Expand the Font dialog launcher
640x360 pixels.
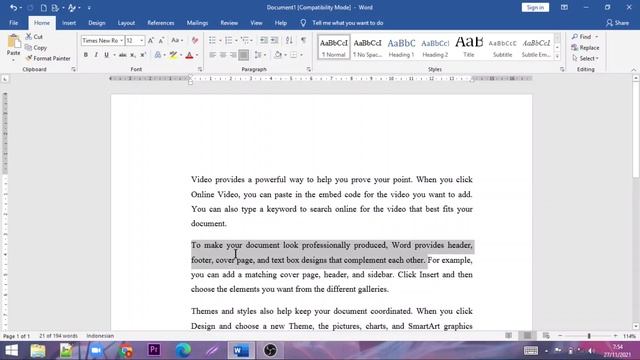200,69
